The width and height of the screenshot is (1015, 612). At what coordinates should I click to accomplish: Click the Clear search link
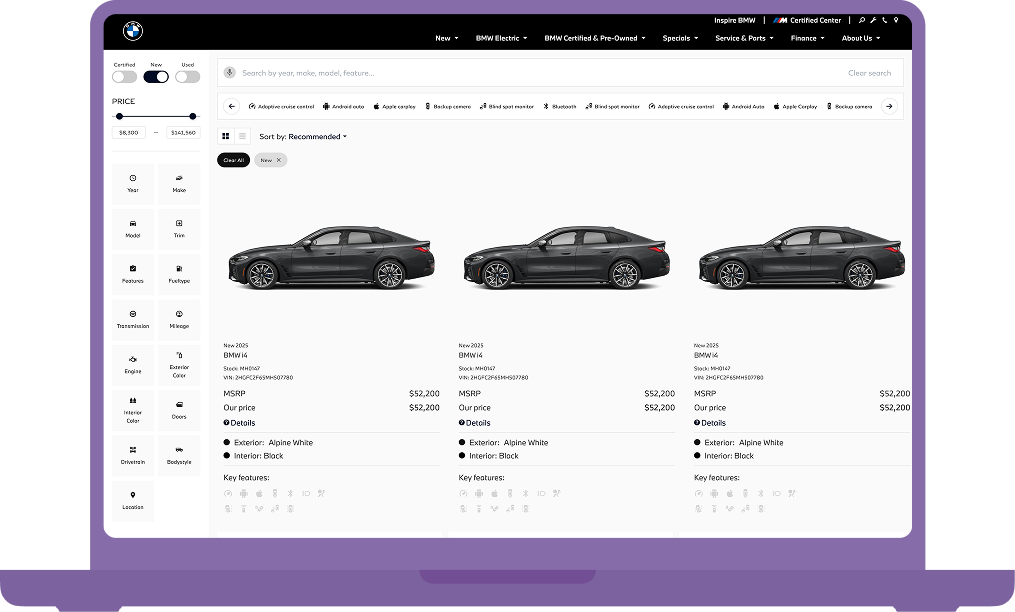pos(869,73)
